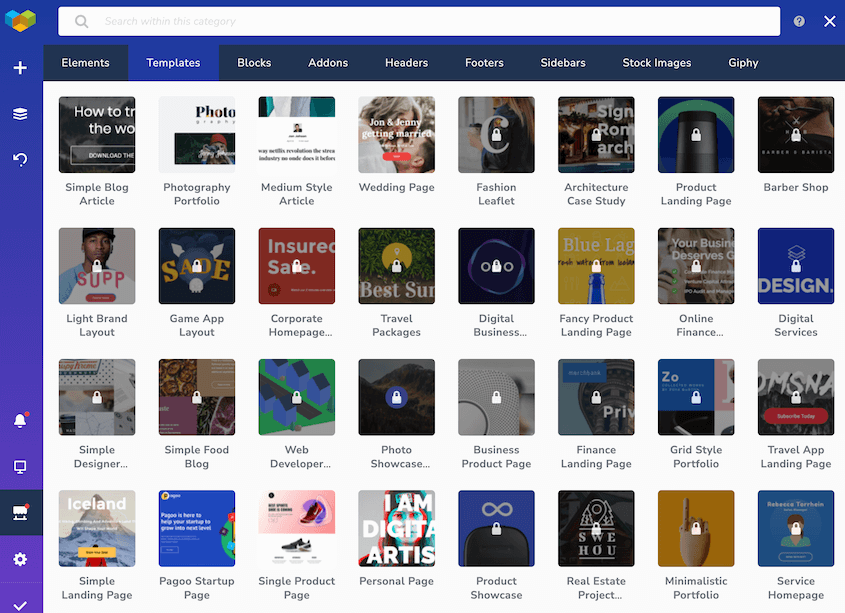This screenshot has height=613, width=845.
Task: Click the lock icon on Simple Food Blog
Action: (x=197, y=397)
